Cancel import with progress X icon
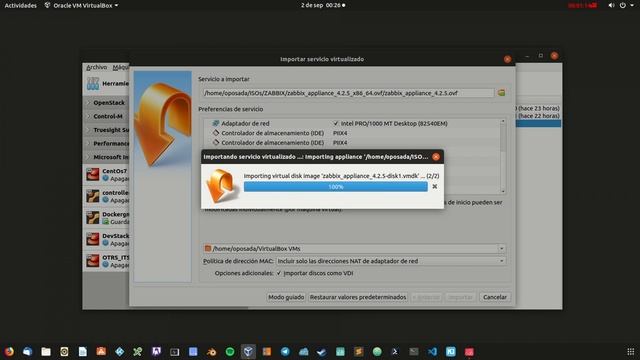This screenshot has width=640, height=360. [435, 187]
